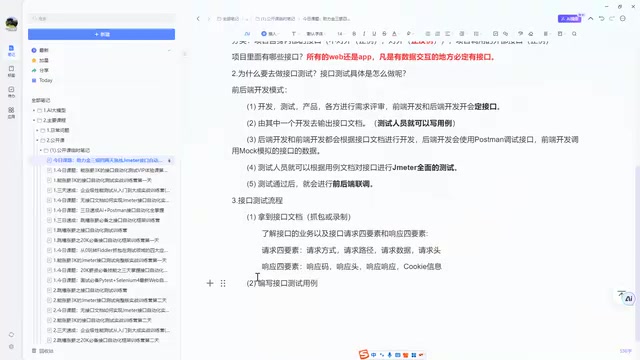640x360 pixels.
Task: Toggle bold formatting in the toolbar
Action: click(354, 34)
